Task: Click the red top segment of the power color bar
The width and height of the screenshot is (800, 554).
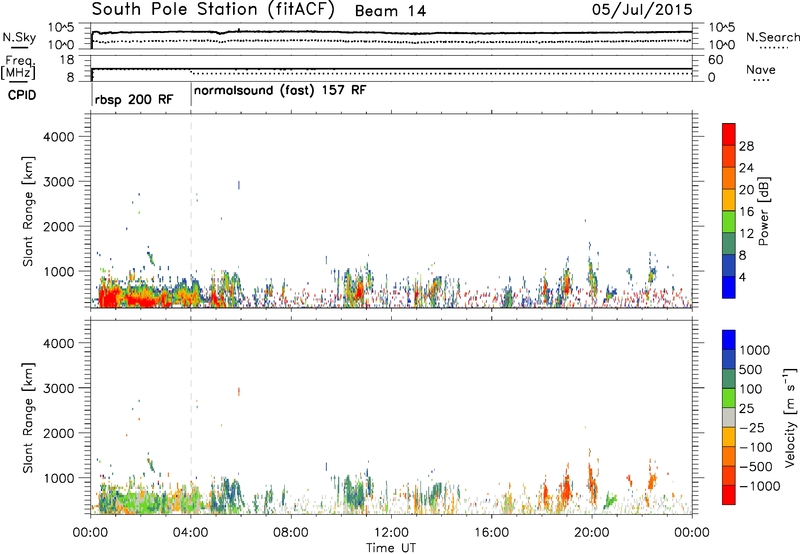Action: point(729,134)
